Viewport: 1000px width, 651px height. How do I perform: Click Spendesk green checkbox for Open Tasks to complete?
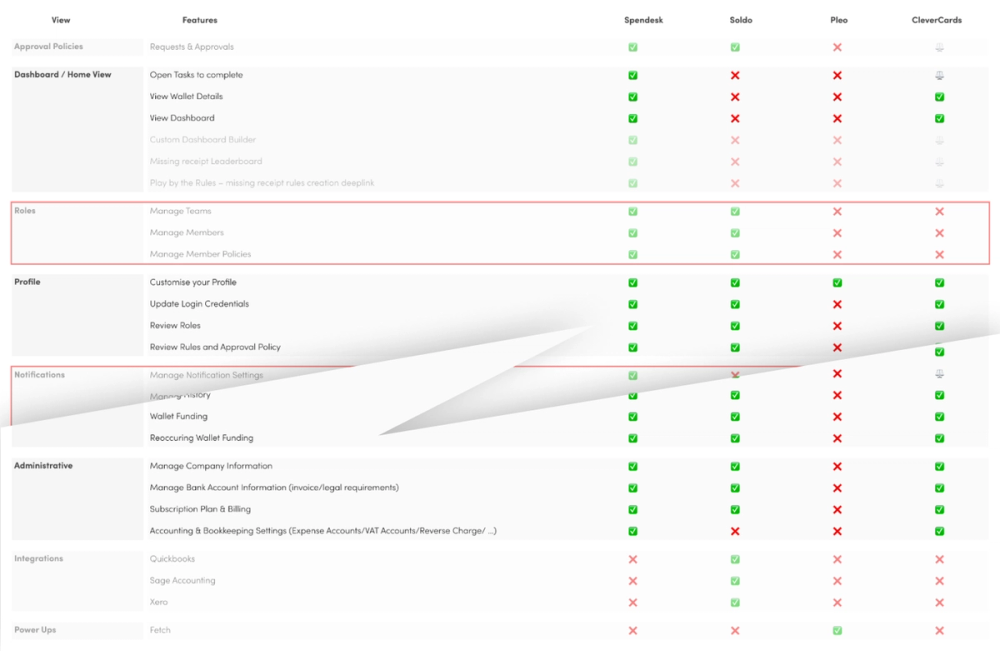[633, 75]
